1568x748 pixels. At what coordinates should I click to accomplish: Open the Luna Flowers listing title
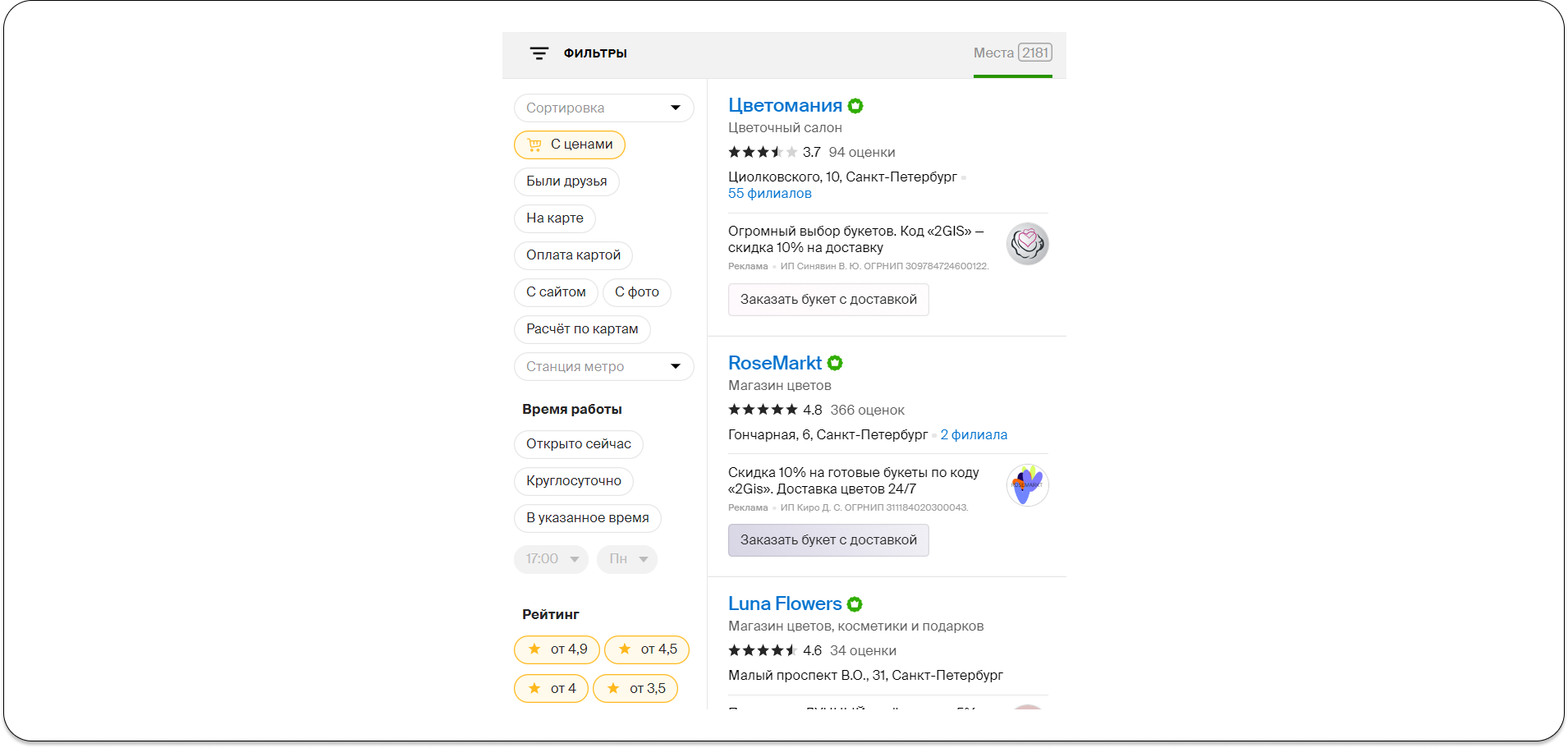pos(784,604)
